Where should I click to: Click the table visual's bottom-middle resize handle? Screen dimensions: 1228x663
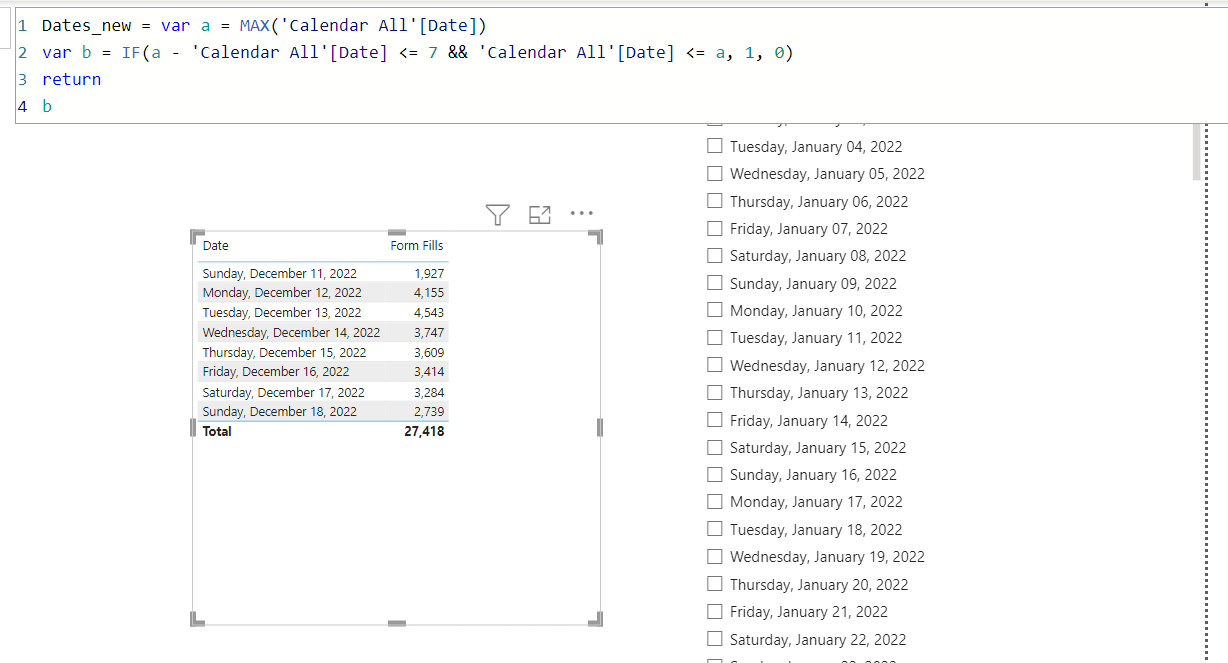[397, 623]
